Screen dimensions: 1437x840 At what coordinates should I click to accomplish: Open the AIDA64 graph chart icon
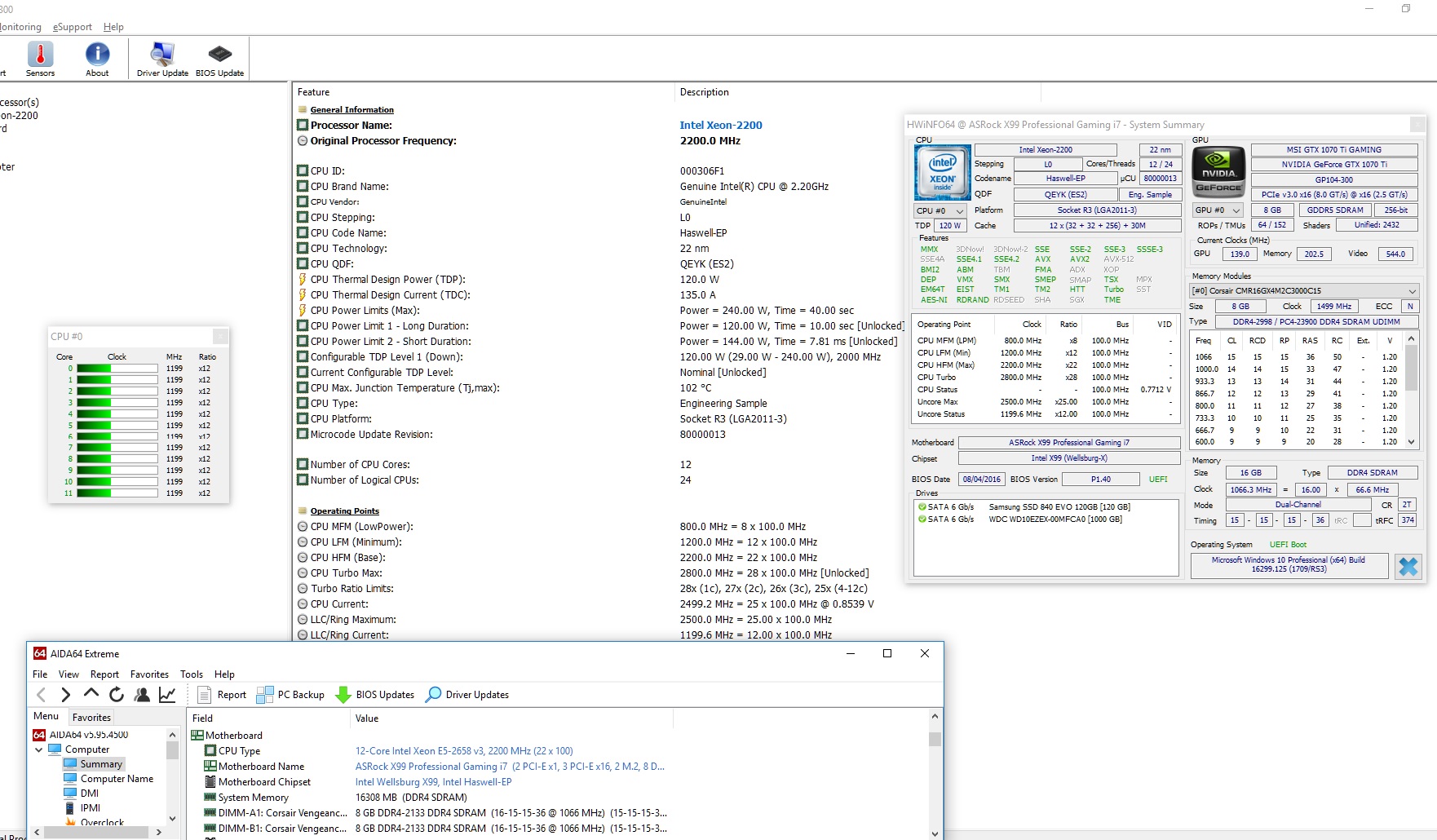pyautogui.click(x=167, y=695)
